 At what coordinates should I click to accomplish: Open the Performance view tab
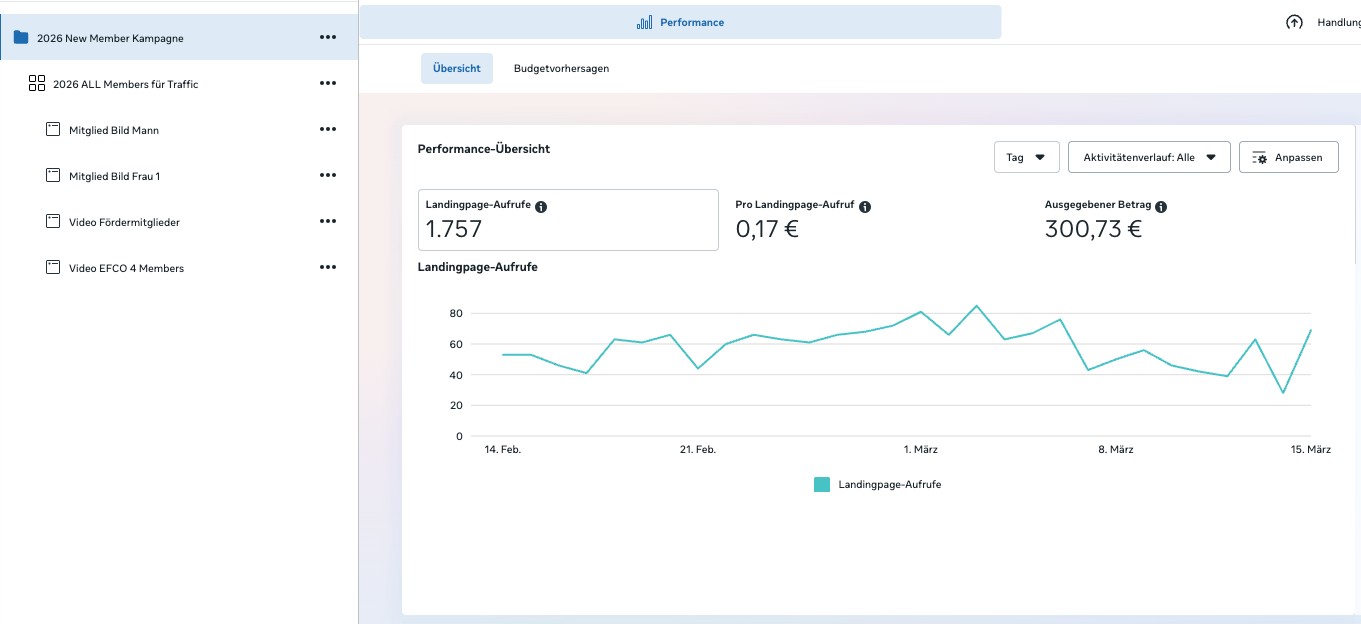click(x=680, y=22)
